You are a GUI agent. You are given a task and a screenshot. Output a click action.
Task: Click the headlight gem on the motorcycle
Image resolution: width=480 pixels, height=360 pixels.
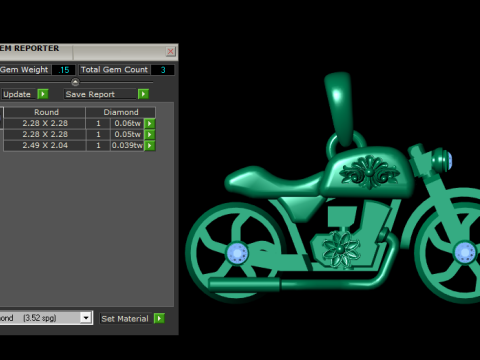coord(449,161)
